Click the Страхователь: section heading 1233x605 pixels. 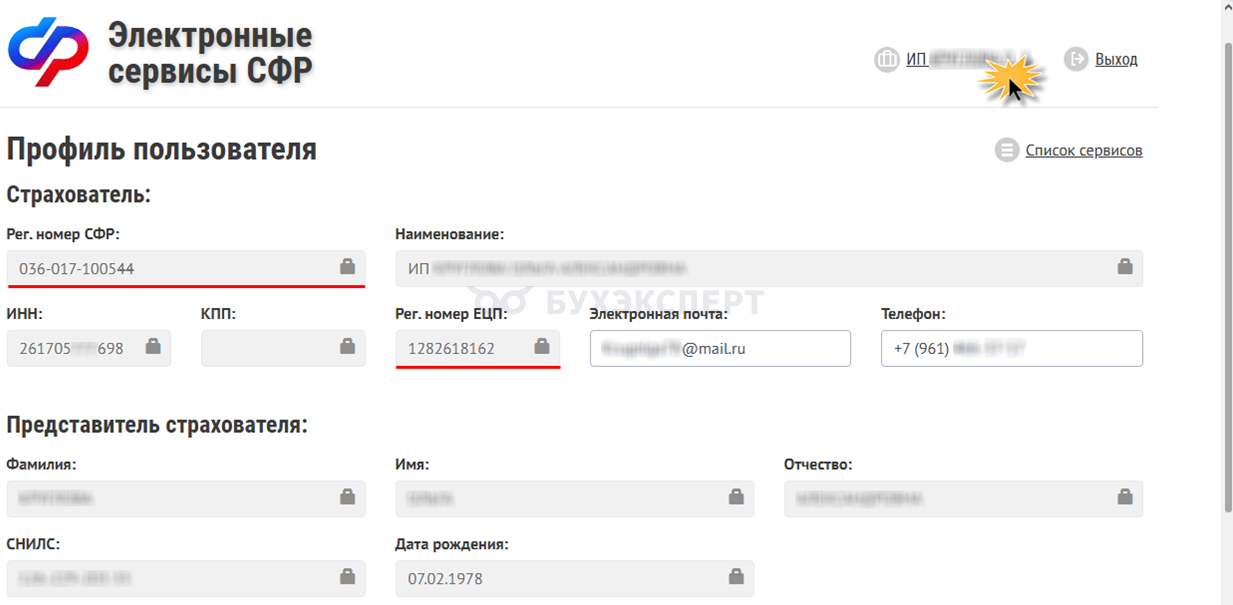click(79, 194)
